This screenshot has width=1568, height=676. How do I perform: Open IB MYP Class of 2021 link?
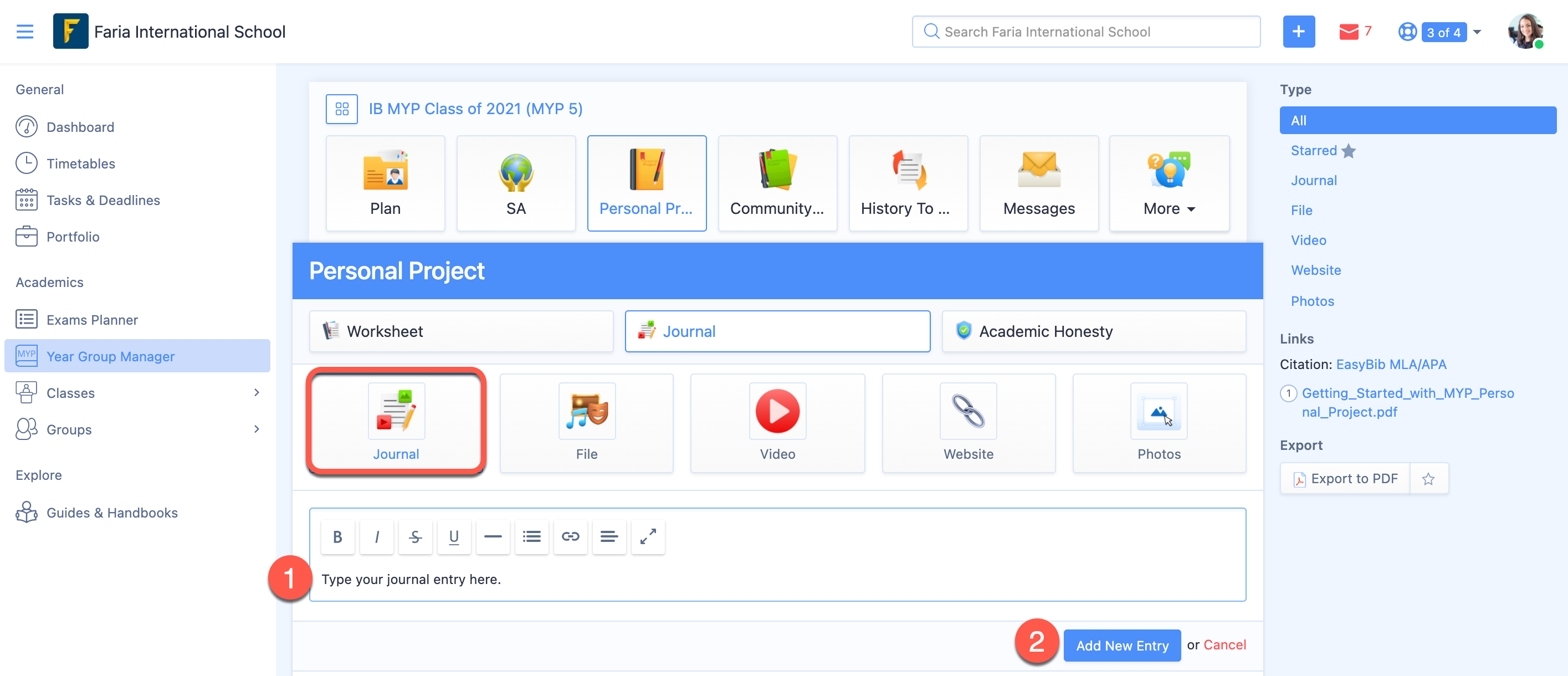(x=475, y=108)
